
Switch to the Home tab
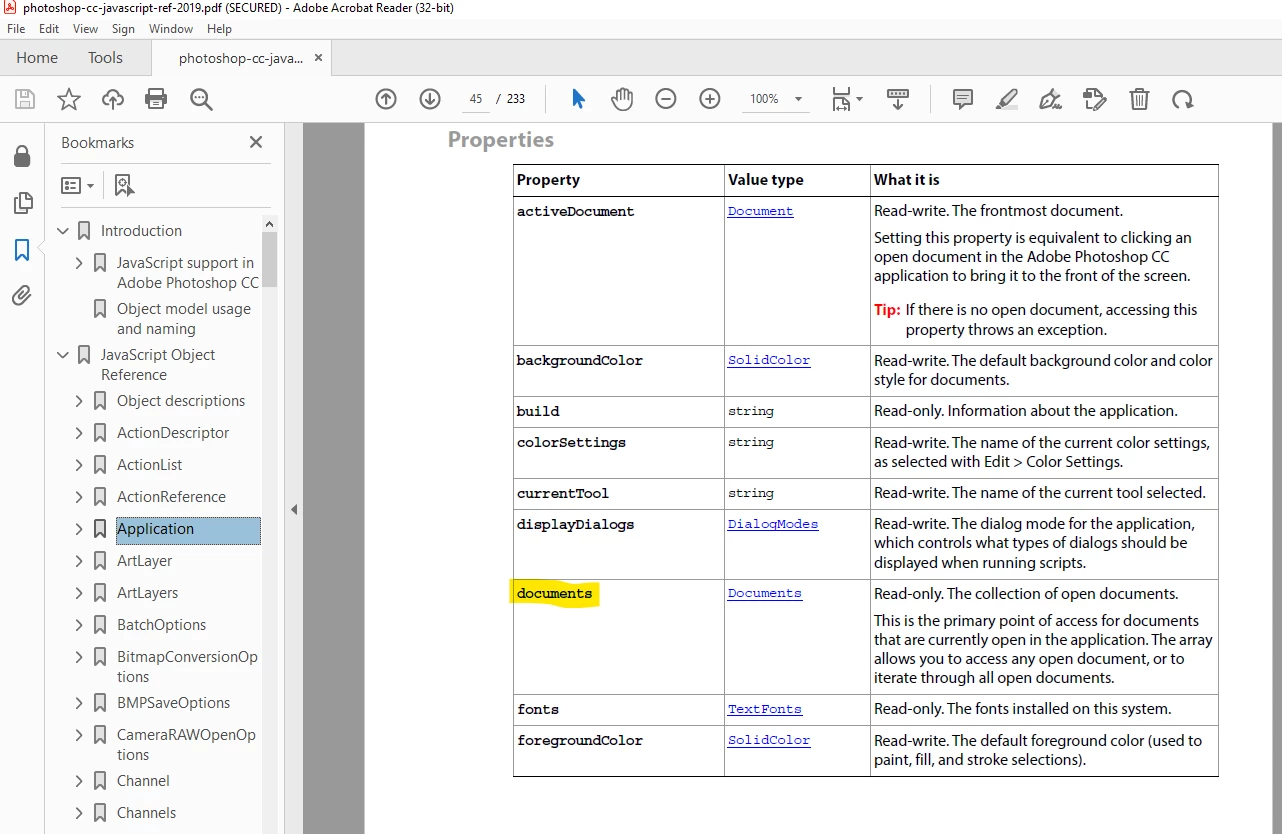(x=37, y=58)
